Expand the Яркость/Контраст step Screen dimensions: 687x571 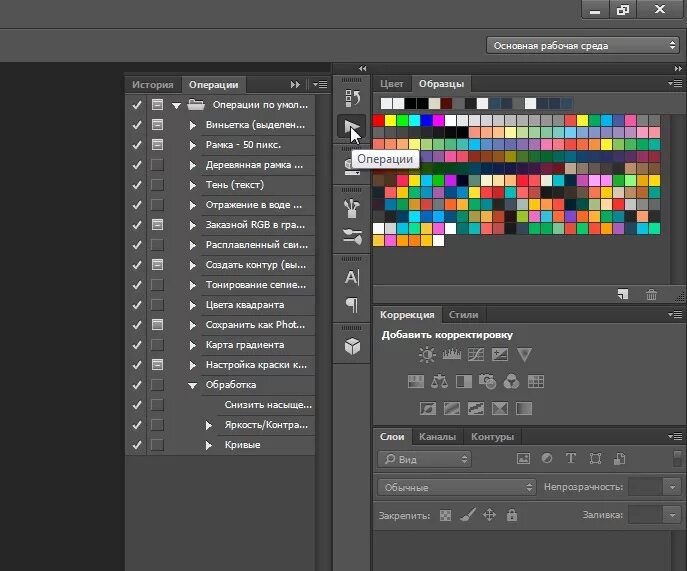point(209,425)
